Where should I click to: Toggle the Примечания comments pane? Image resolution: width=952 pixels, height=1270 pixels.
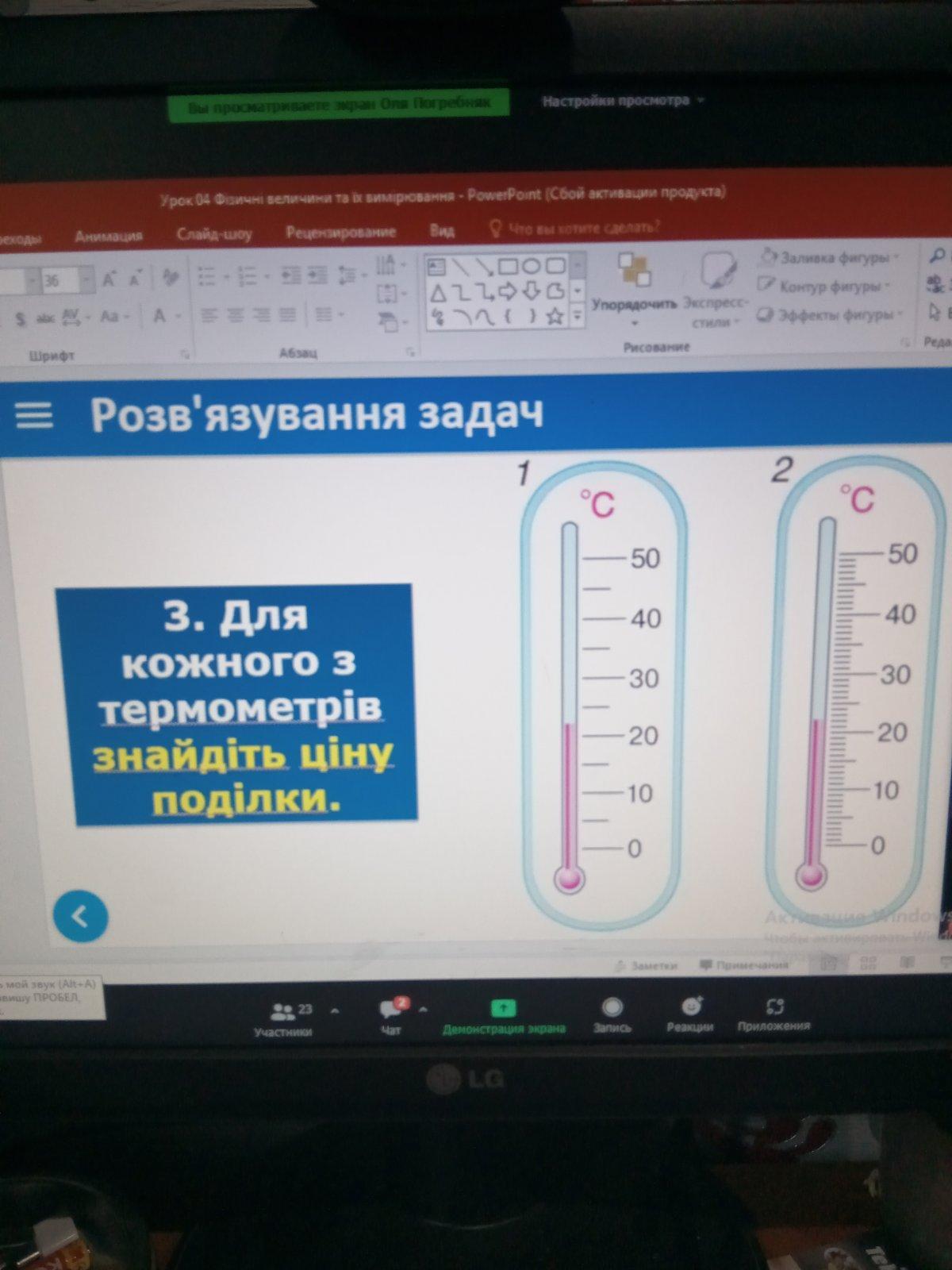point(744,964)
